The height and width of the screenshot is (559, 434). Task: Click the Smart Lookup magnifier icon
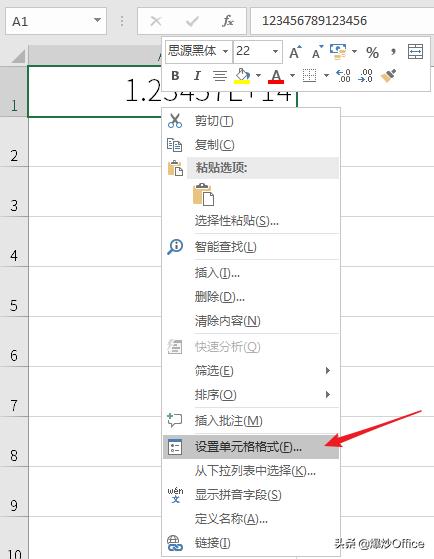pyautogui.click(x=175, y=247)
